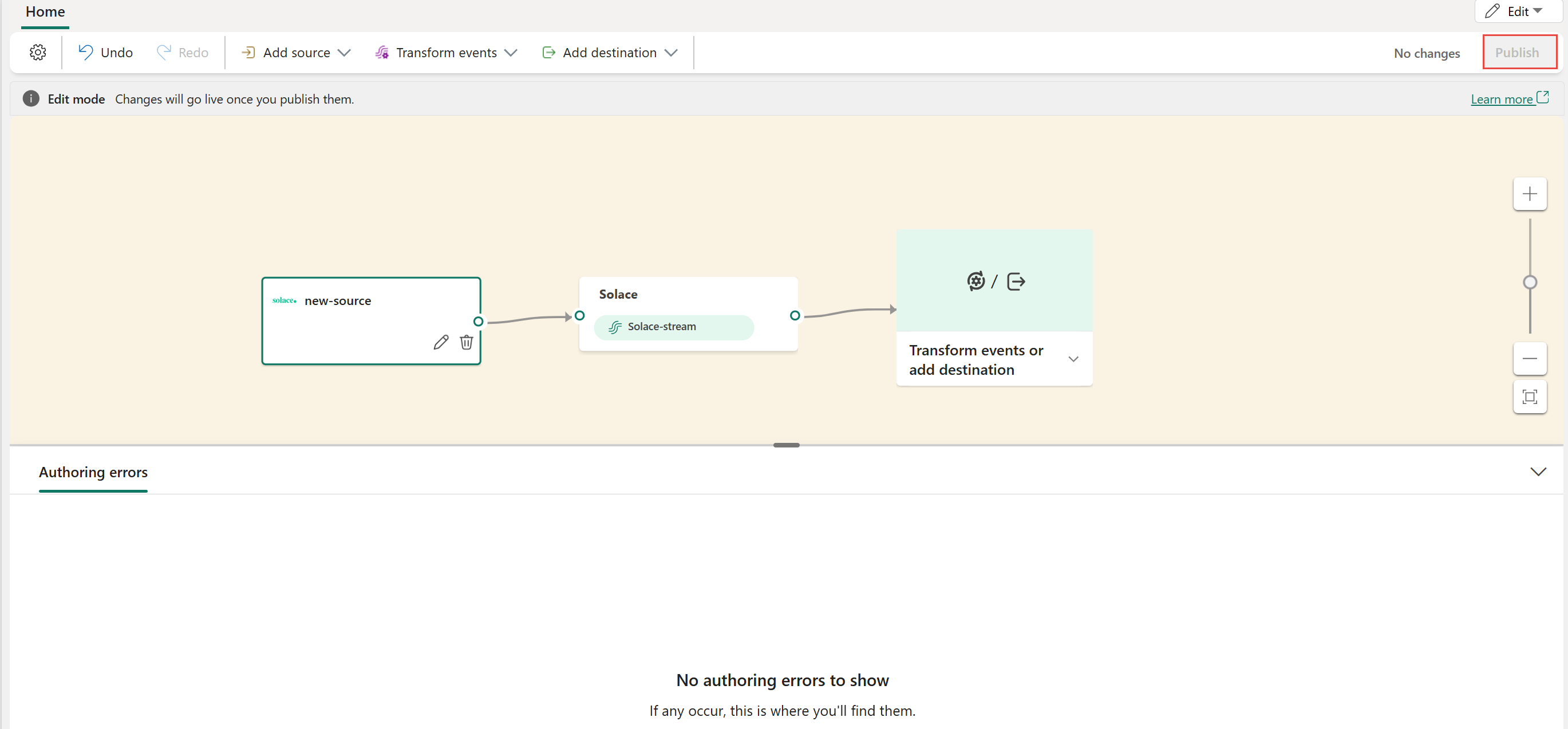
Task: Expand the Transform events dropdown
Action: [446, 53]
